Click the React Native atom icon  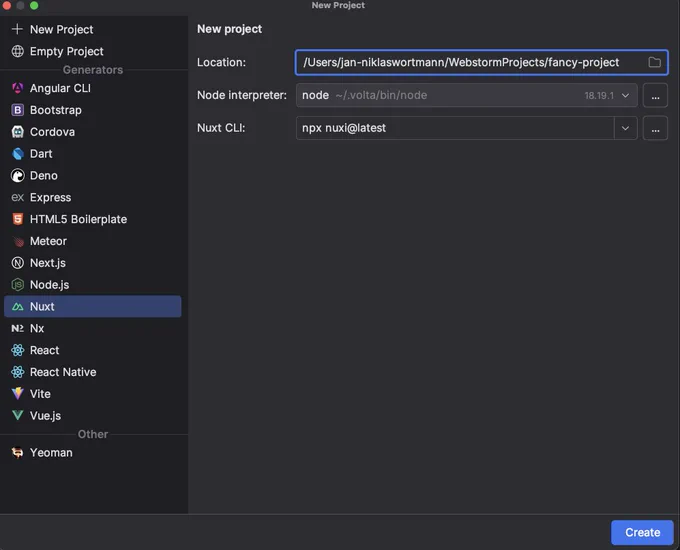point(17,372)
